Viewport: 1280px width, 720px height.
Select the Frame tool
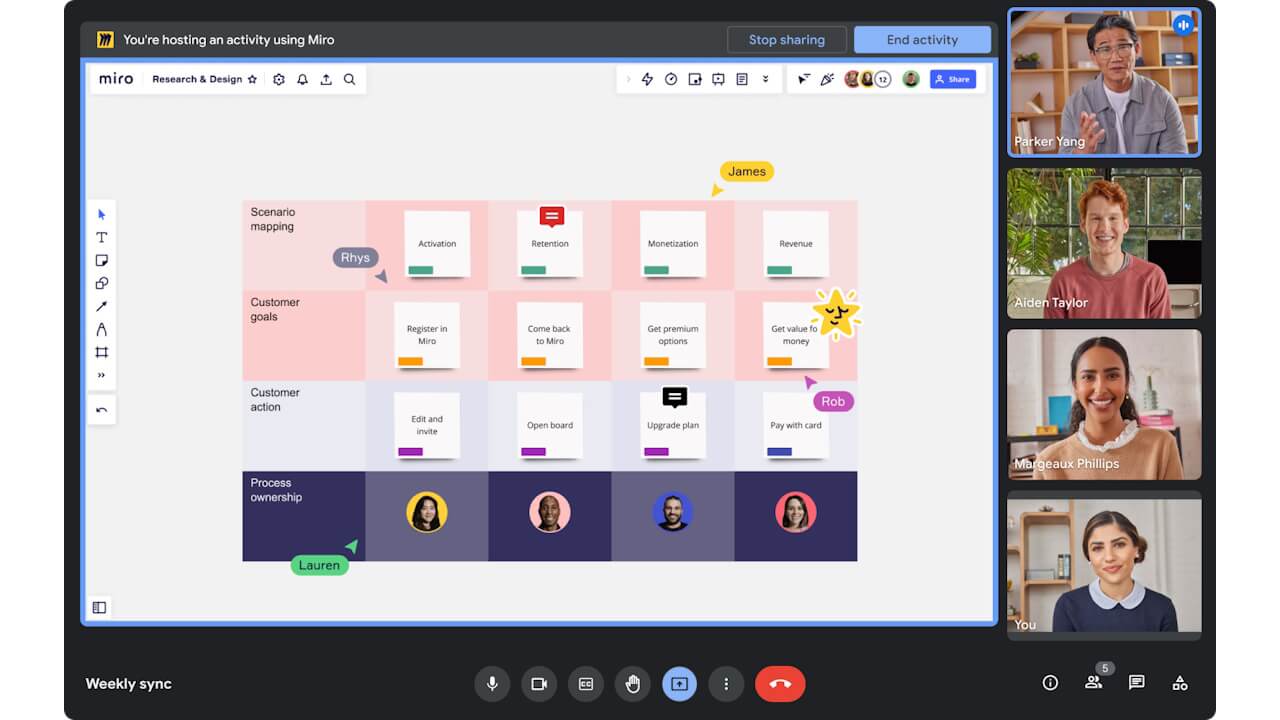[x=101, y=352]
